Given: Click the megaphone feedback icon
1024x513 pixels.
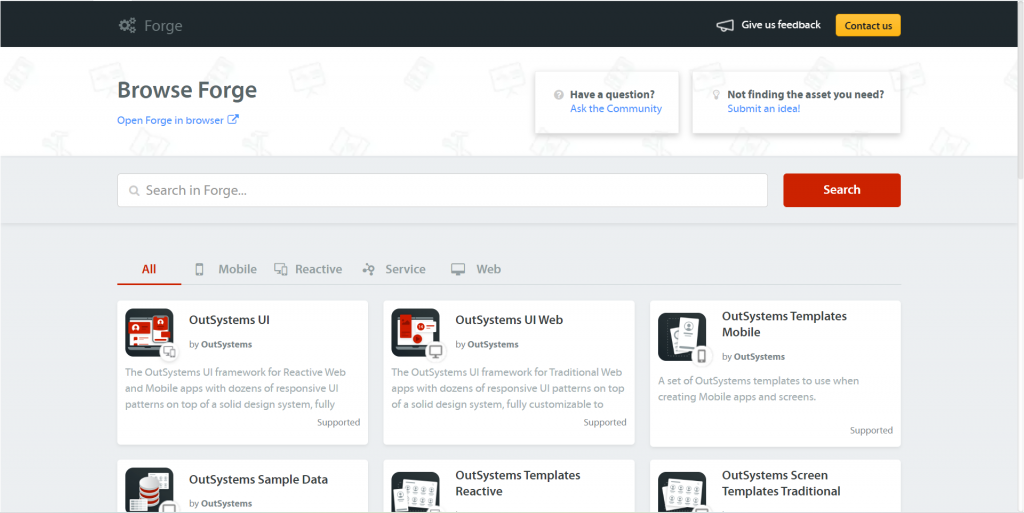Looking at the screenshot, I should 725,25.
